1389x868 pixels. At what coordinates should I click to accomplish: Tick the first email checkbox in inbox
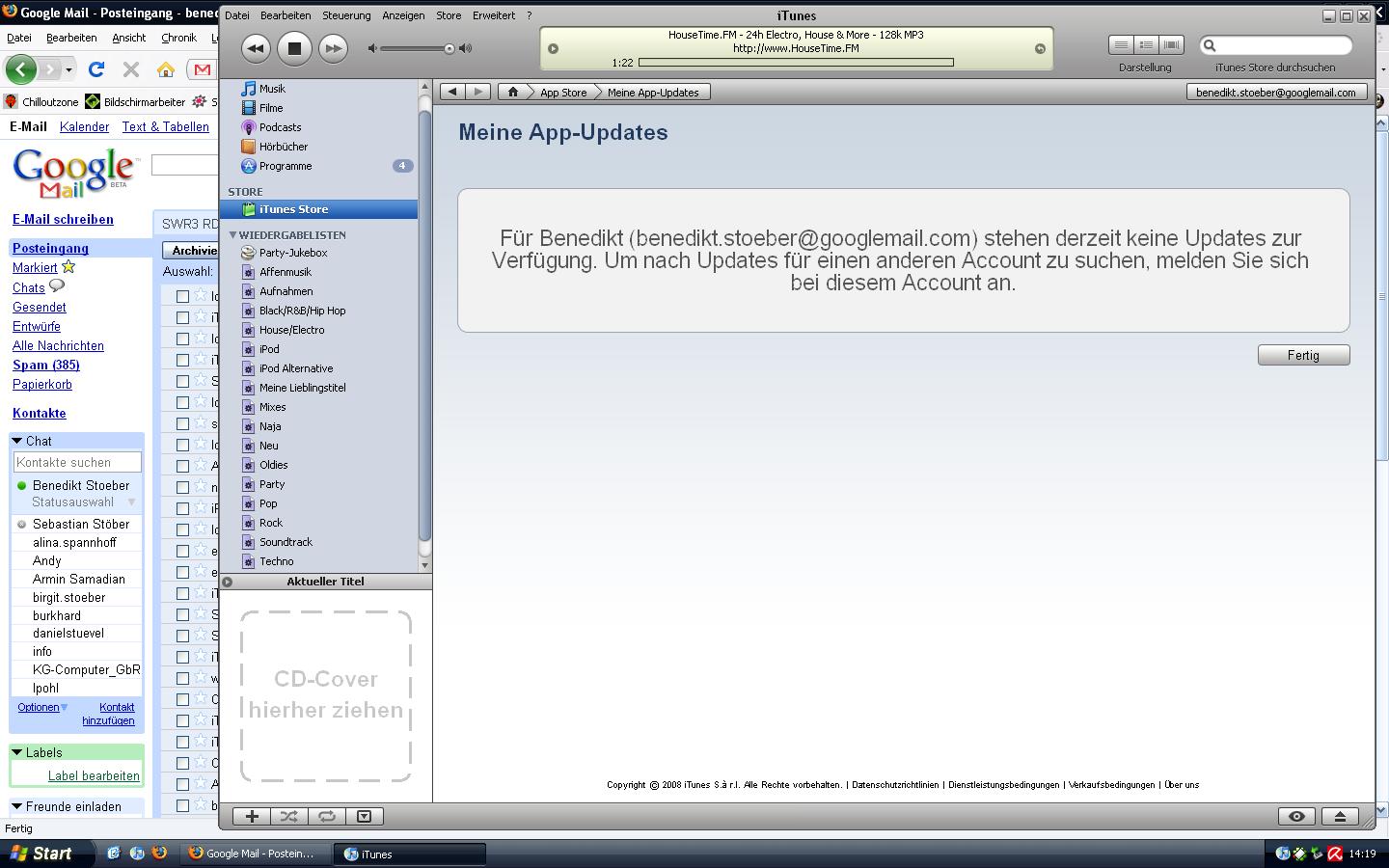(182, 296)
